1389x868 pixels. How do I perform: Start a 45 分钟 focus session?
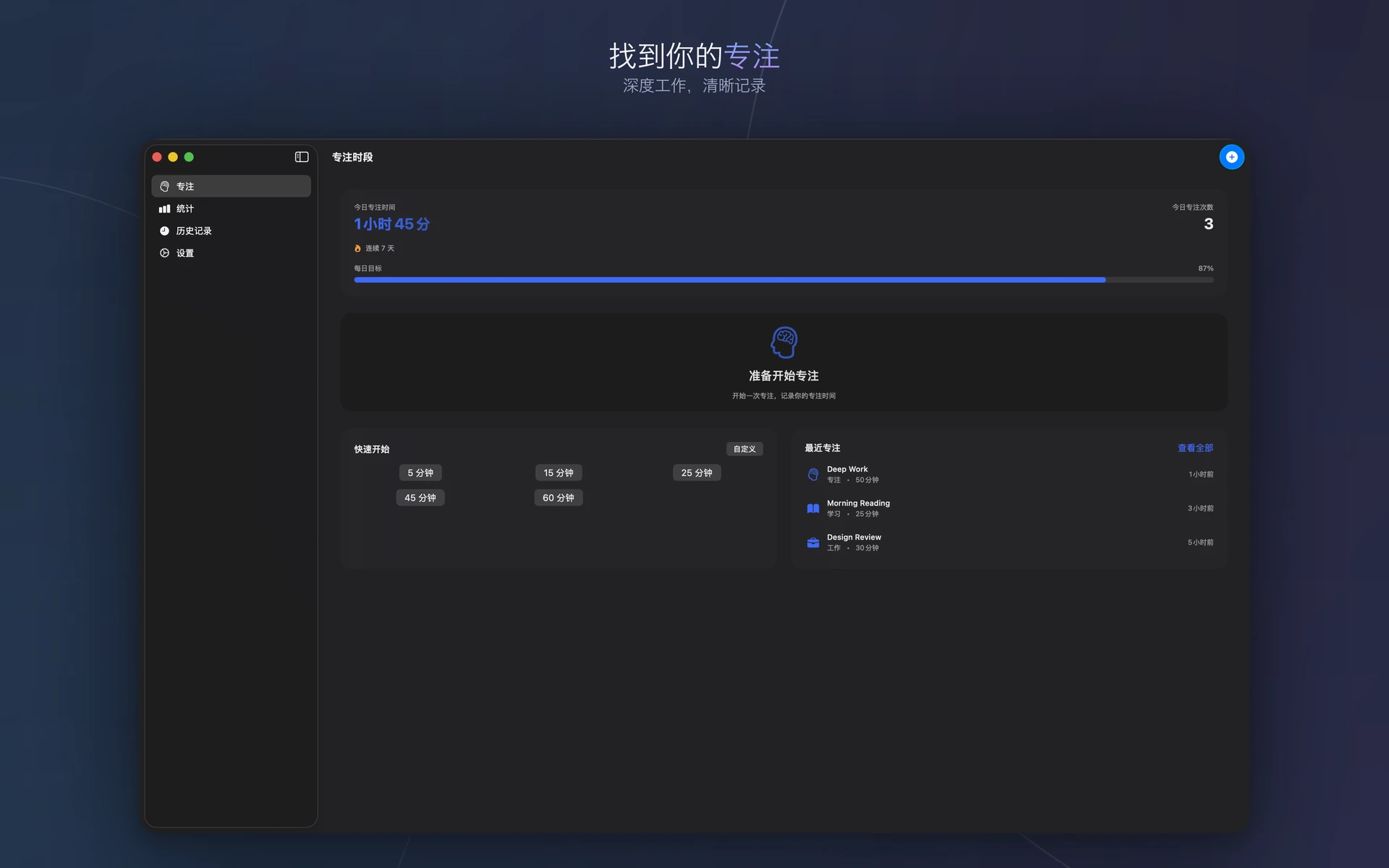point(420,498)
